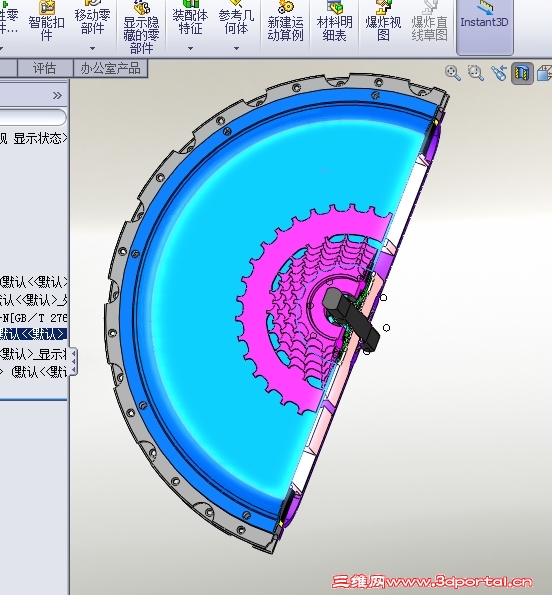This screenshot has height=595, width=552.
Task: Click the Exploded View (爆炸视图) tool
Action: point(383,21)
